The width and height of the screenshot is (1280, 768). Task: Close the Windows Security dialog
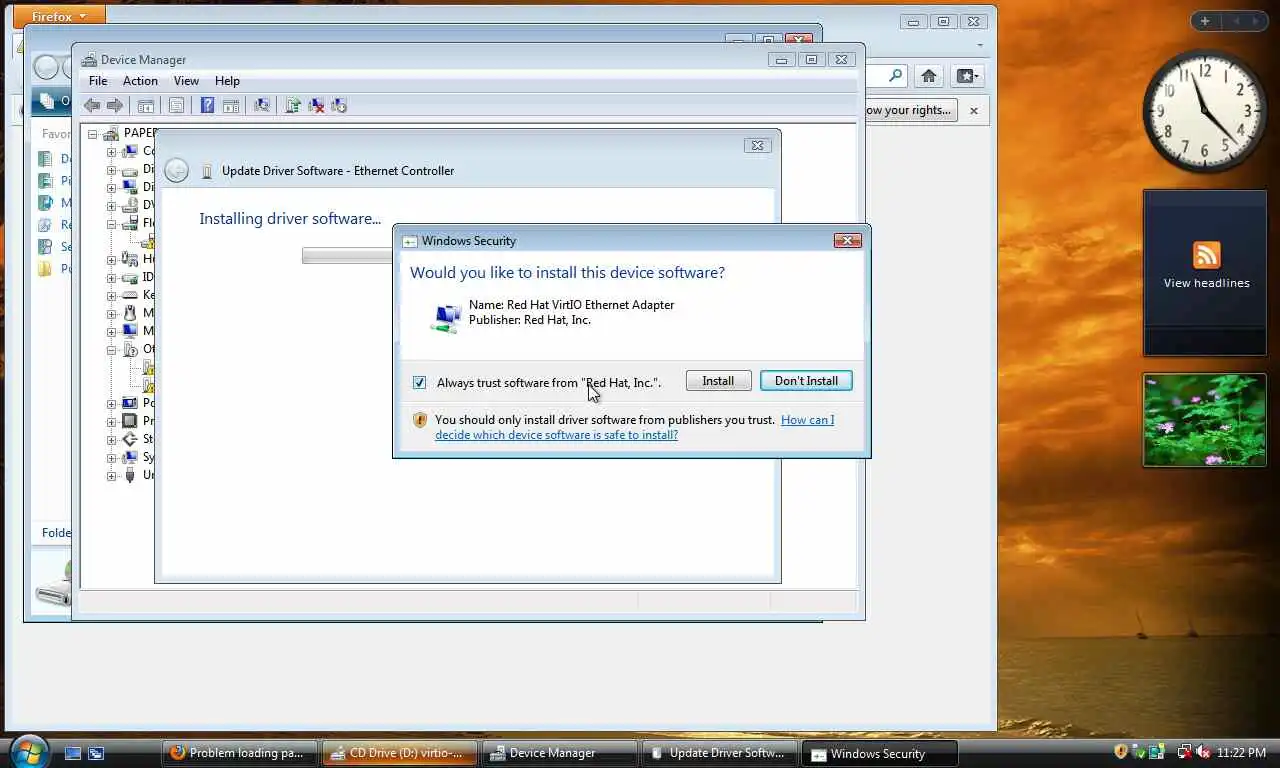tap(847, 240)
